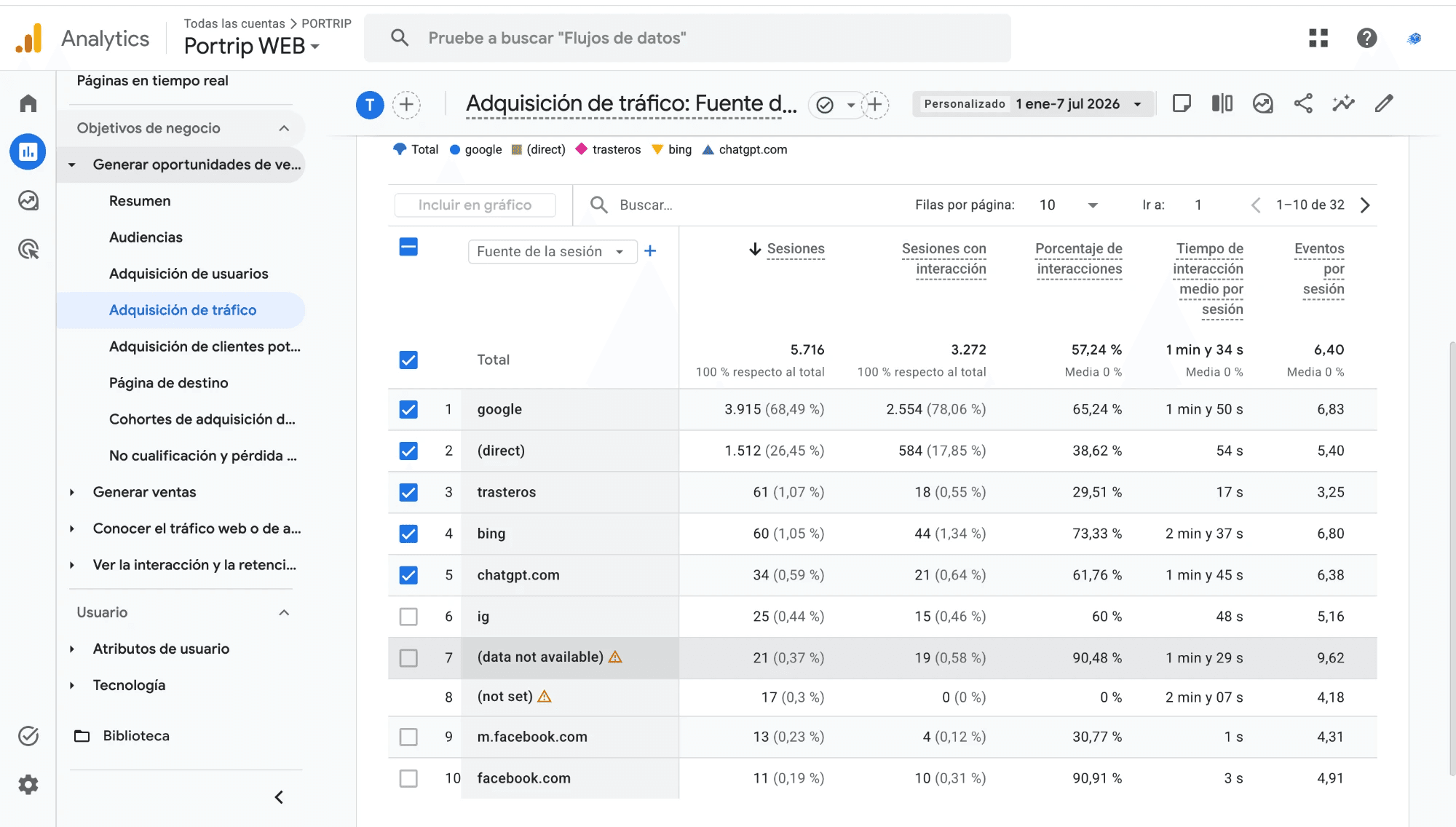
Task: Click the trasteros pink diamond legend marker
Action: pyautogui.click(x=581, y=149)
